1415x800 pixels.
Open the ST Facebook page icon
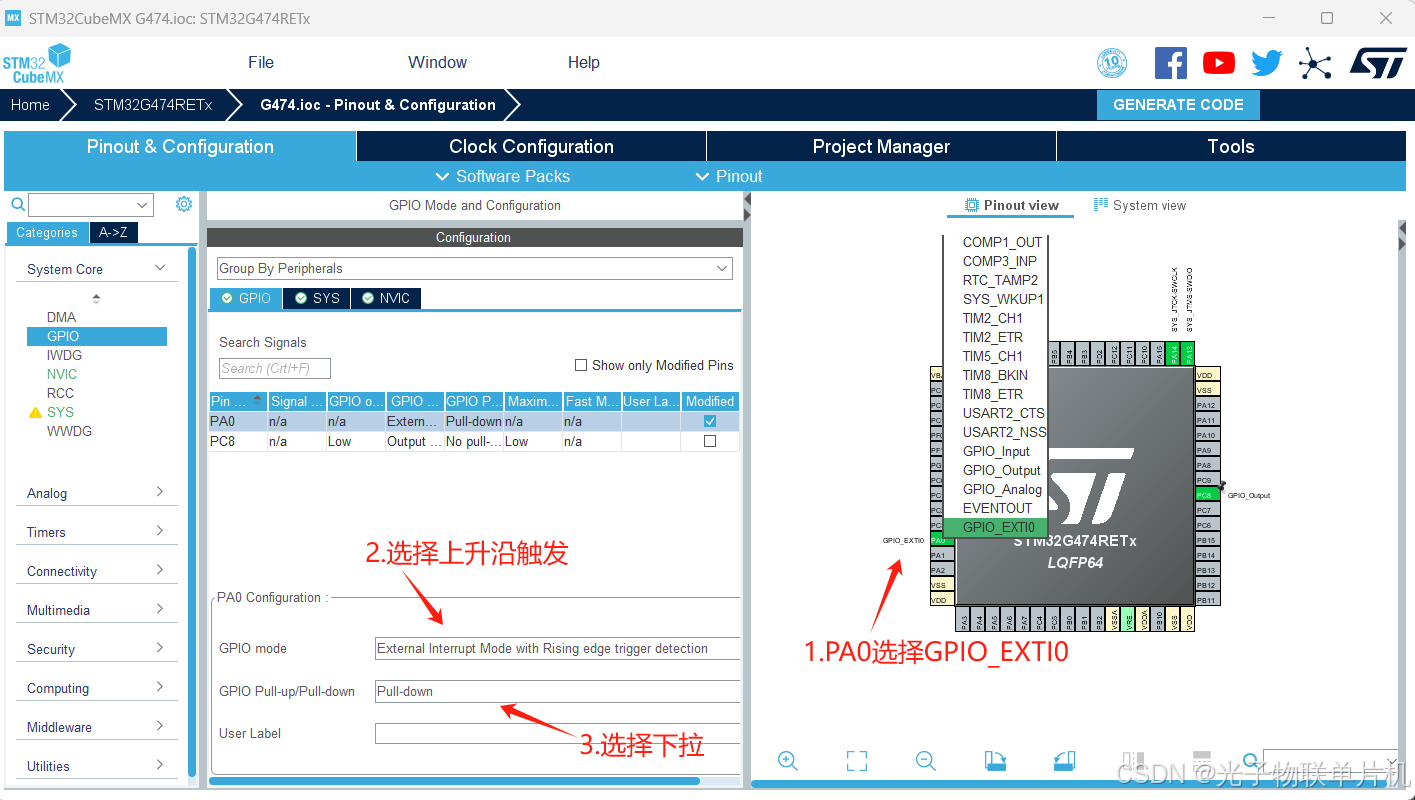(1171, 63)
